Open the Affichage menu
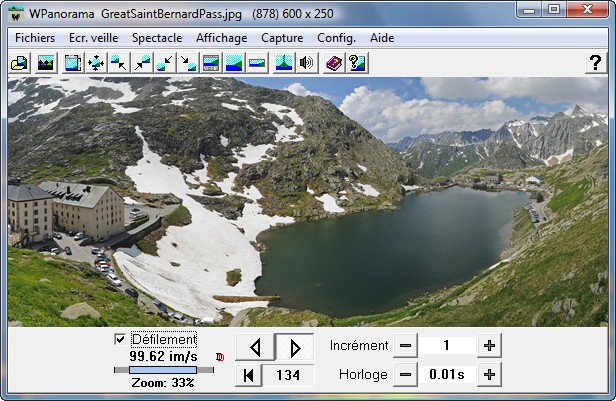This screenshot has height=401, width=616. click(x=222, y=38)
